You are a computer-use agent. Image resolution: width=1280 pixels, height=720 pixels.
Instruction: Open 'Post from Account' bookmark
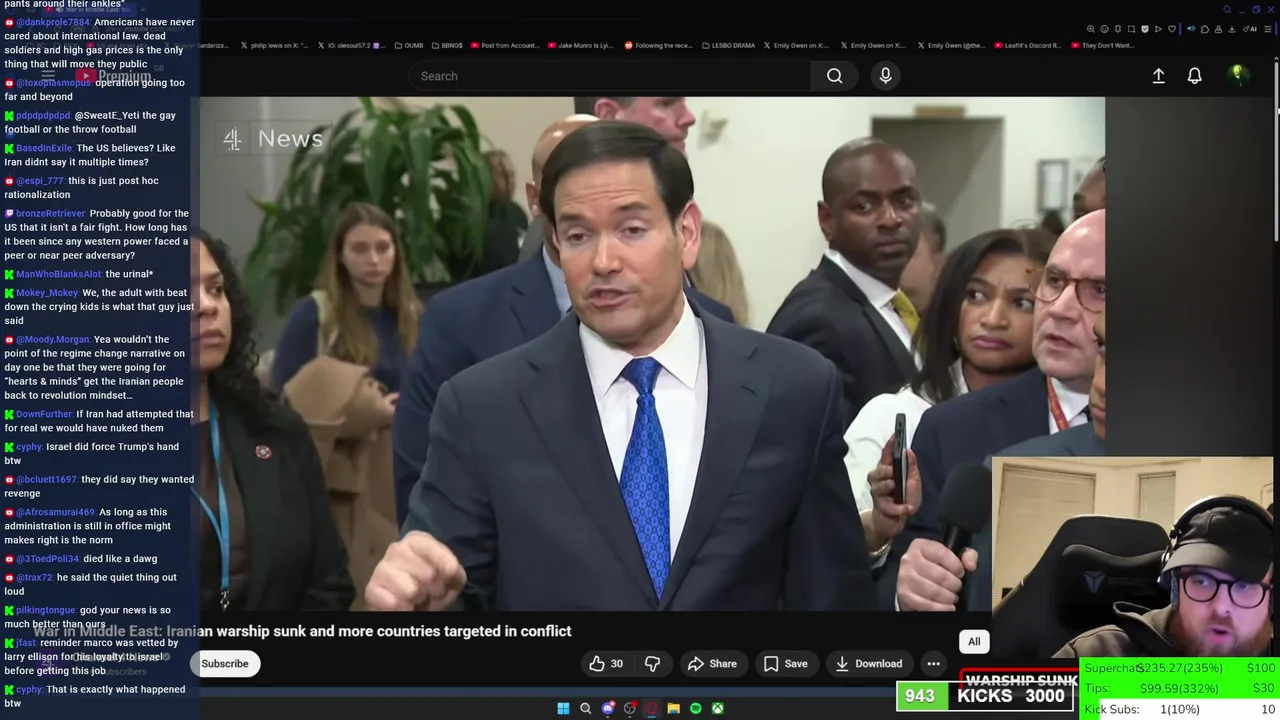[x=504, y=45]
